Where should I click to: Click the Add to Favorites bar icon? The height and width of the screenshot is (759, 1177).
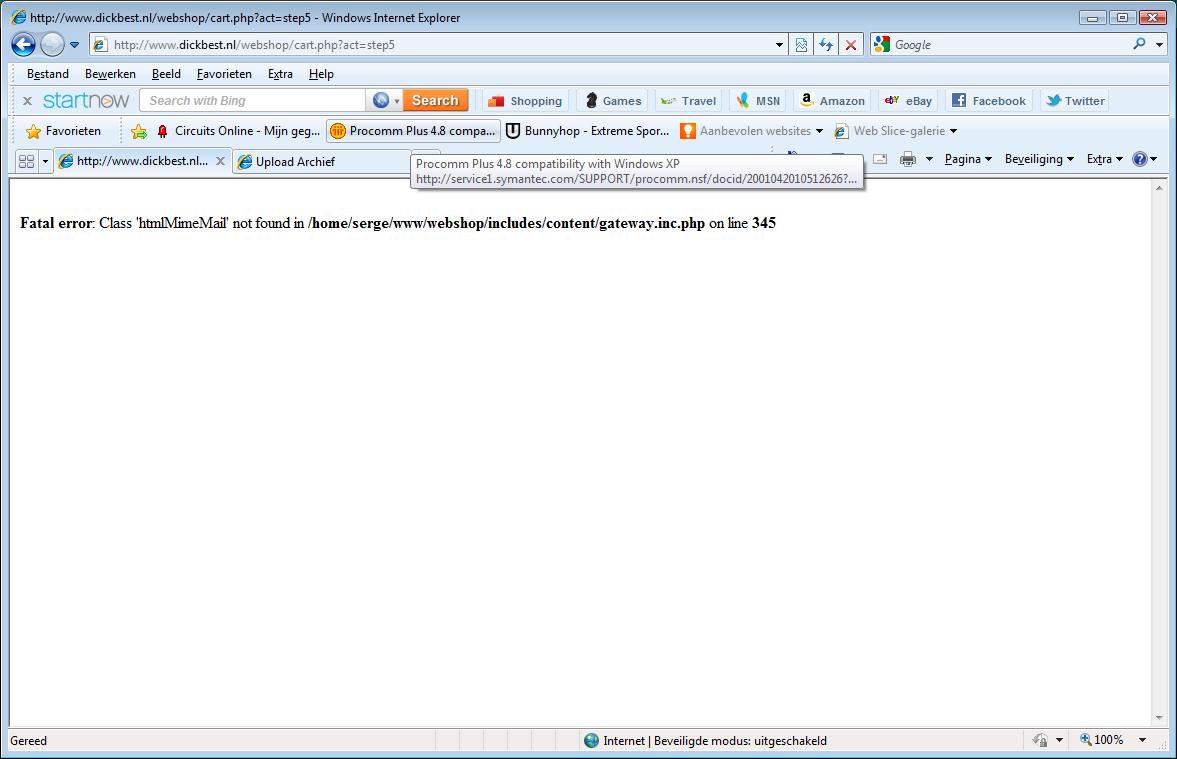[139, 131]
